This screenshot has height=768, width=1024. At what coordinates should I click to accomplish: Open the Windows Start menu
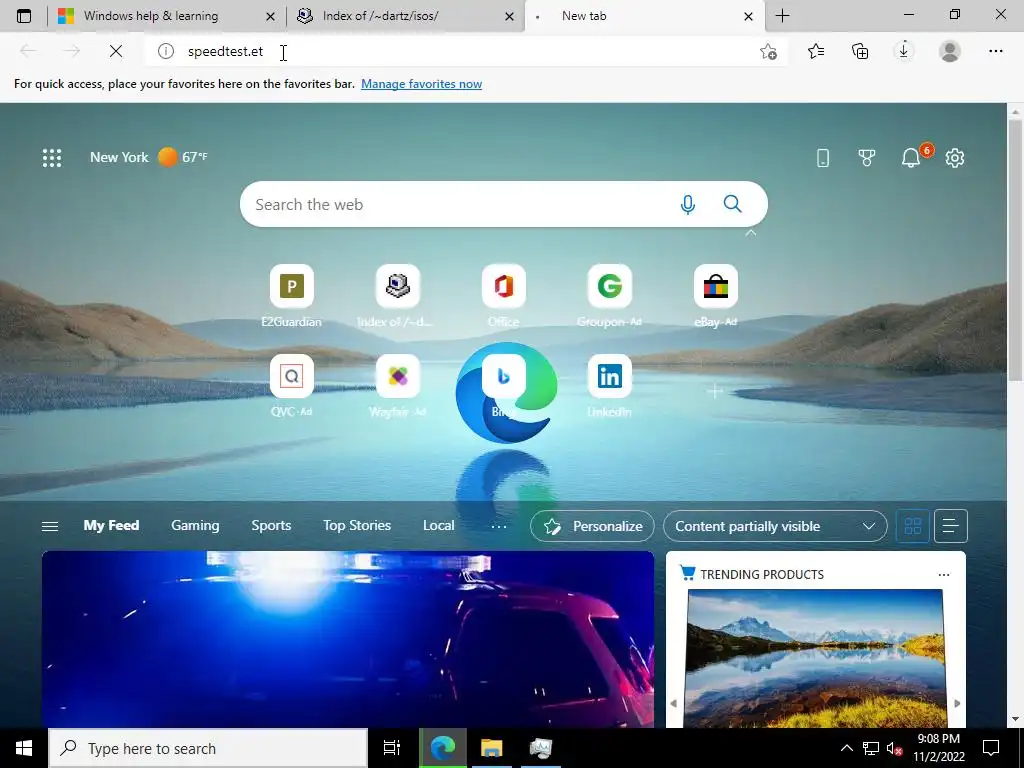pyautogui.click(x=24, y=748)
